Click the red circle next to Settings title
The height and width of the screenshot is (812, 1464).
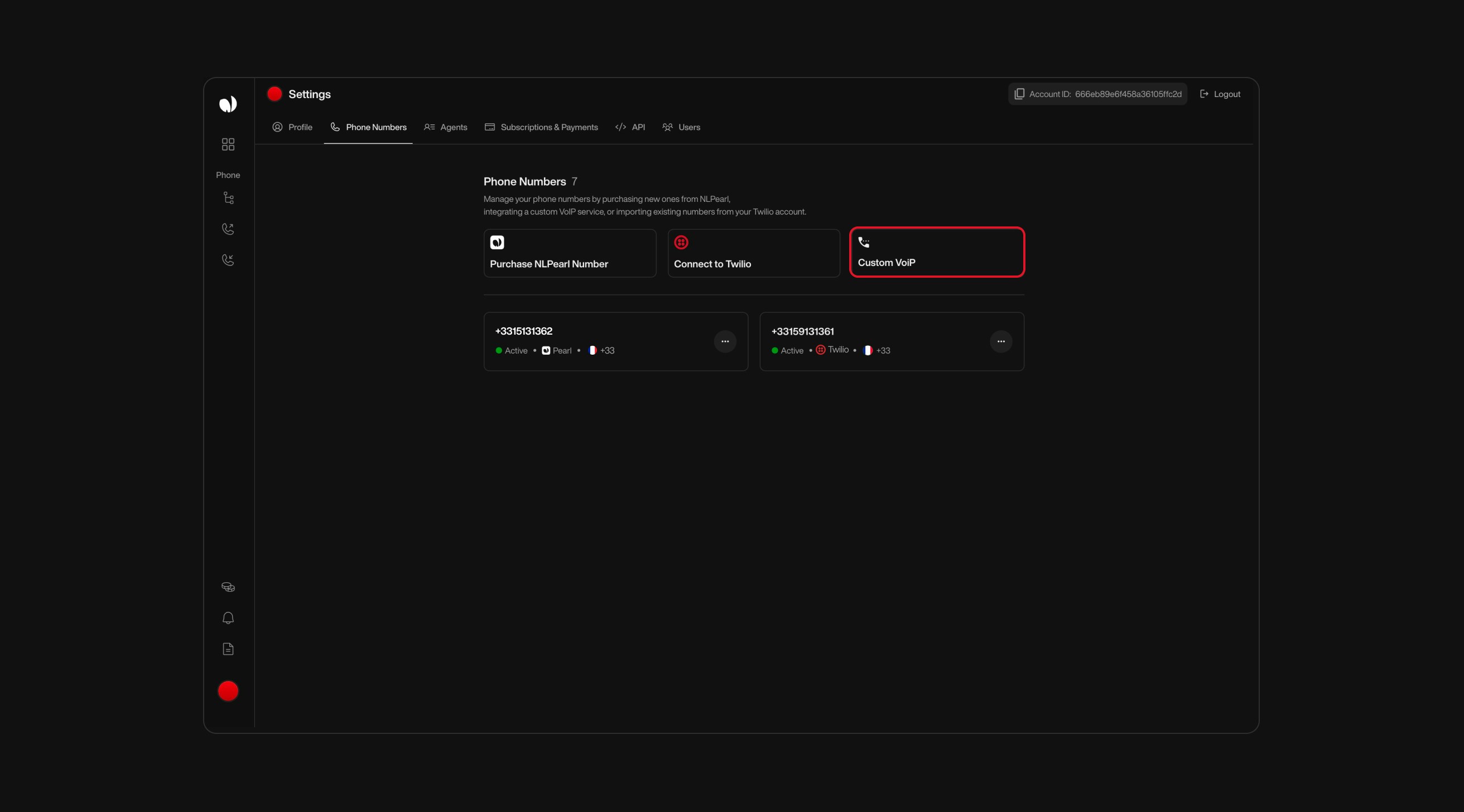tap(274, 94)
